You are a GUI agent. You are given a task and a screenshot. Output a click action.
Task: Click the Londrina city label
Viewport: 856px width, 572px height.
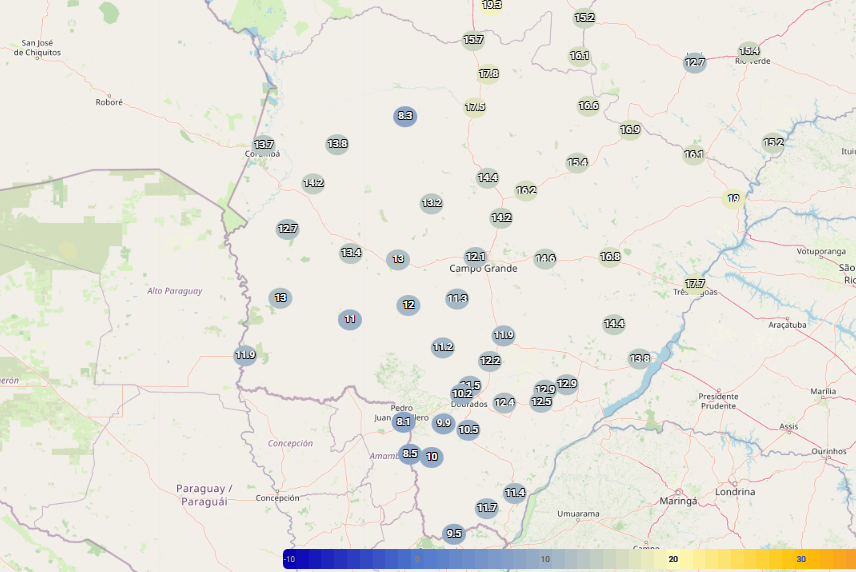735,492
